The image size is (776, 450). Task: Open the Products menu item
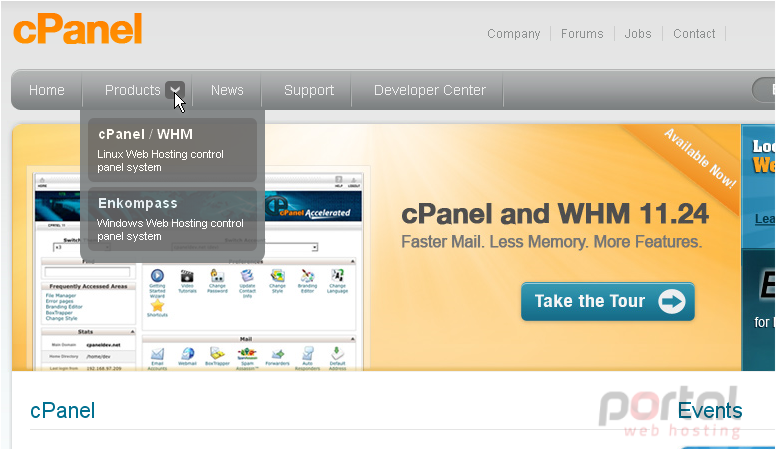tap(133, 90)
